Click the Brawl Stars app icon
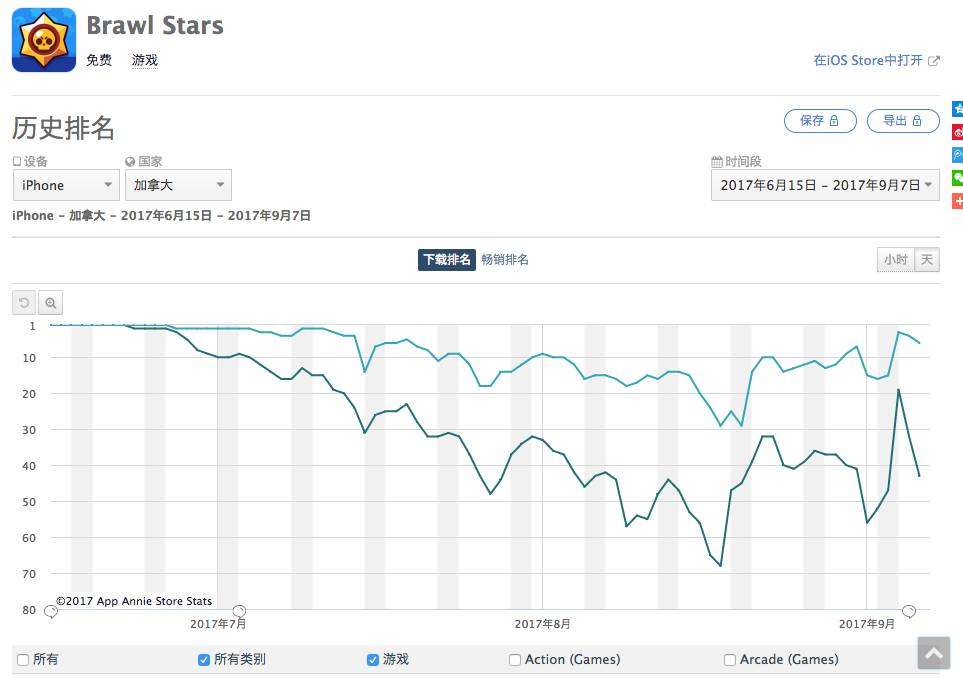 44,41
